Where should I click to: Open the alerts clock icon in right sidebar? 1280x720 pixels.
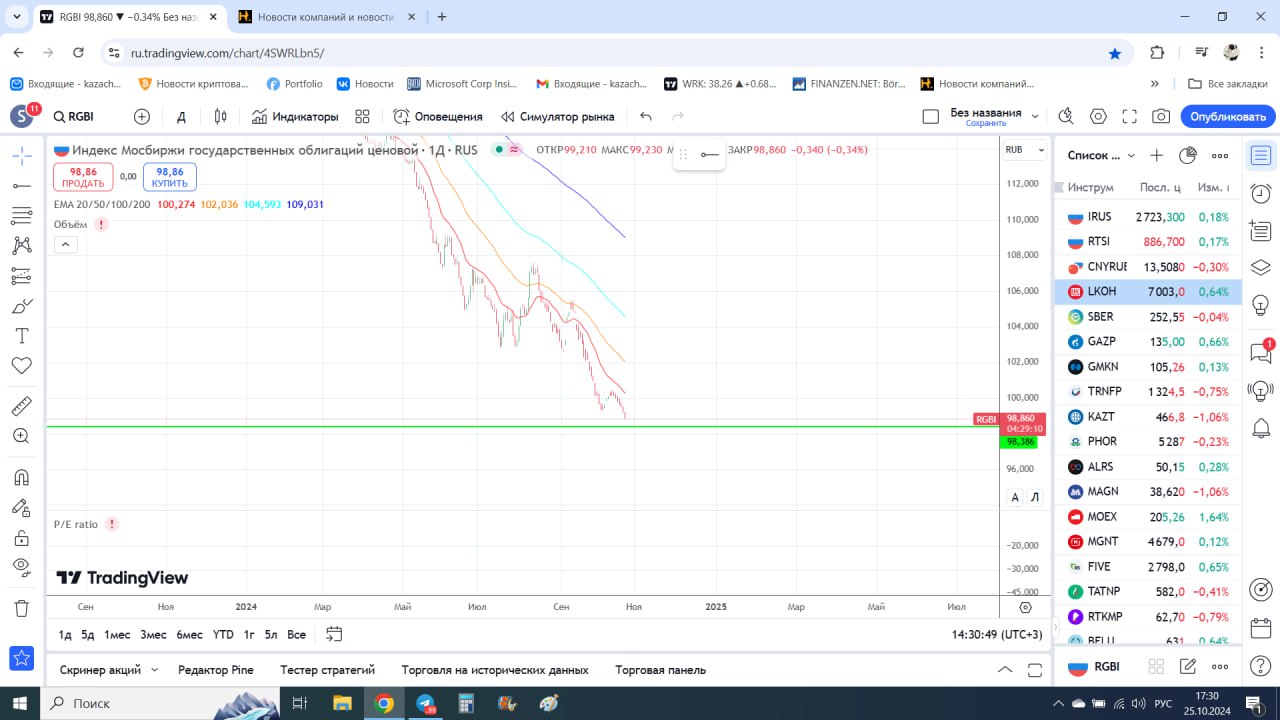click(1261, 193)
